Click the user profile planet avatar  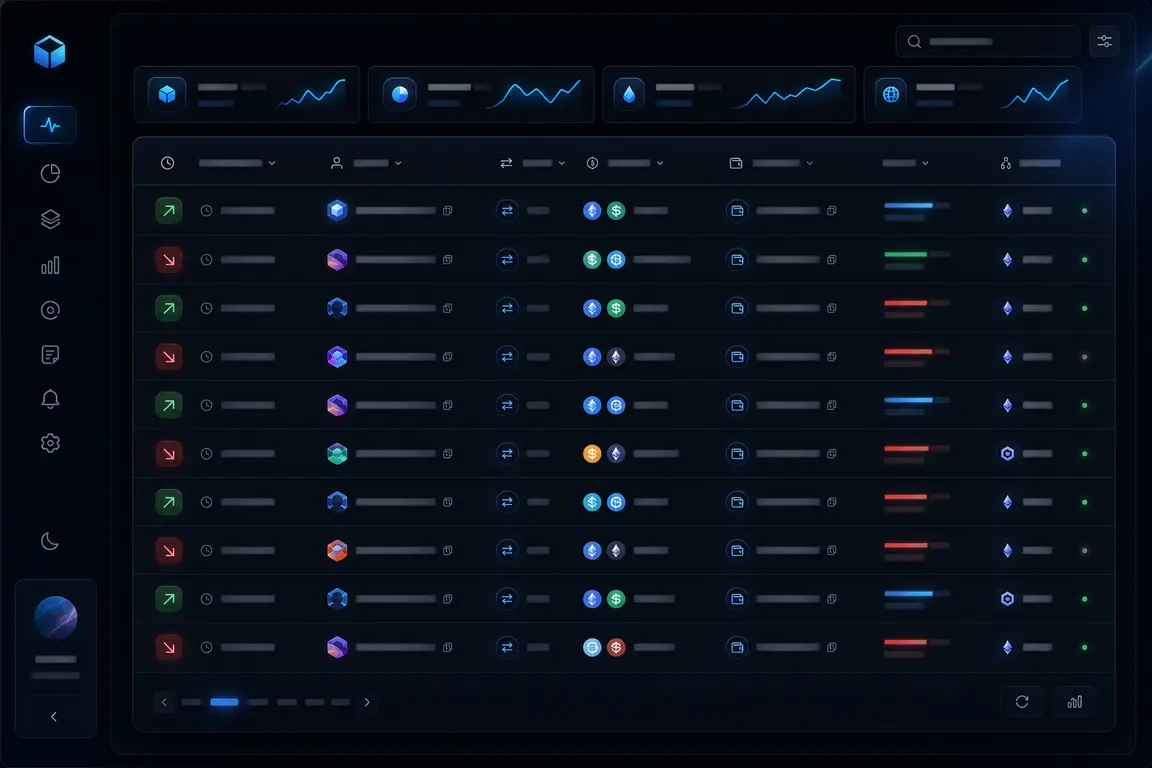point(56,617)
